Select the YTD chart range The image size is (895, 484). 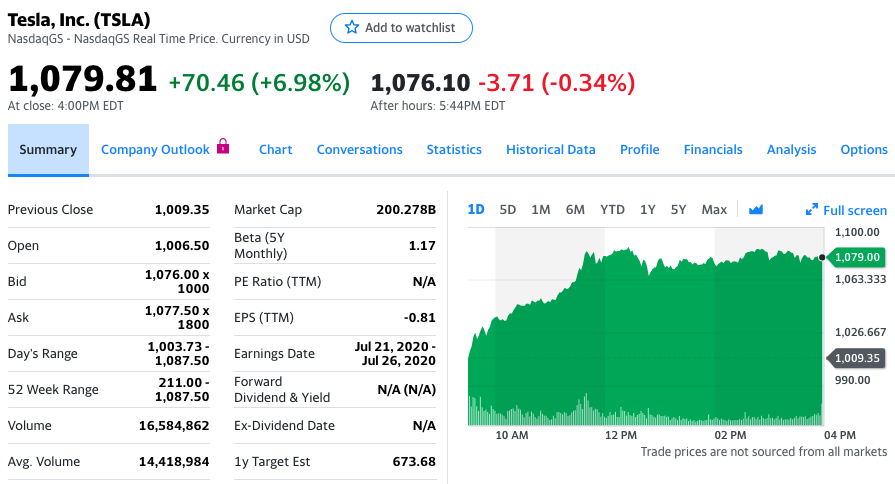coord(612,209)
